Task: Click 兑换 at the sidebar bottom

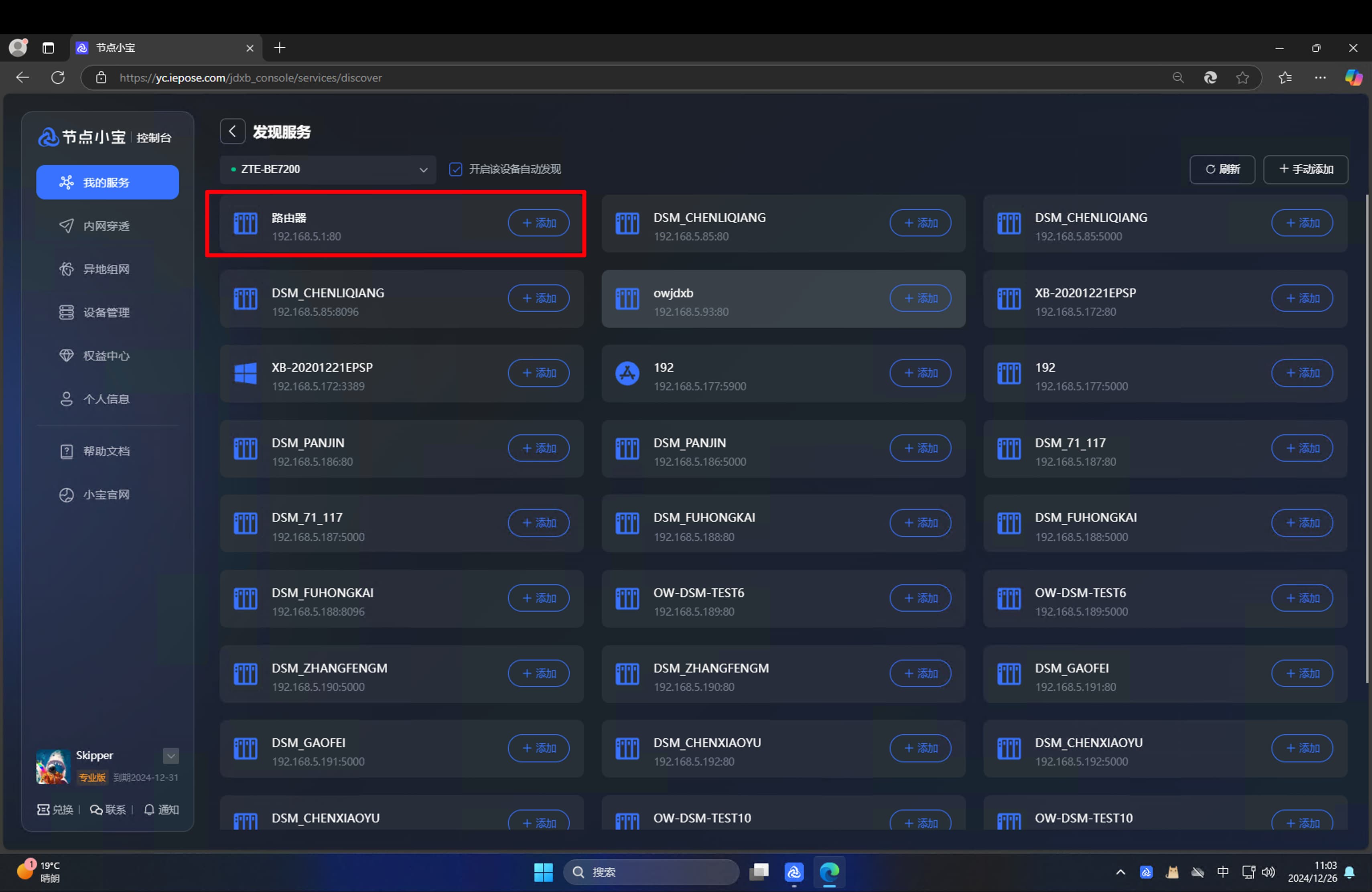Action: 55,810
